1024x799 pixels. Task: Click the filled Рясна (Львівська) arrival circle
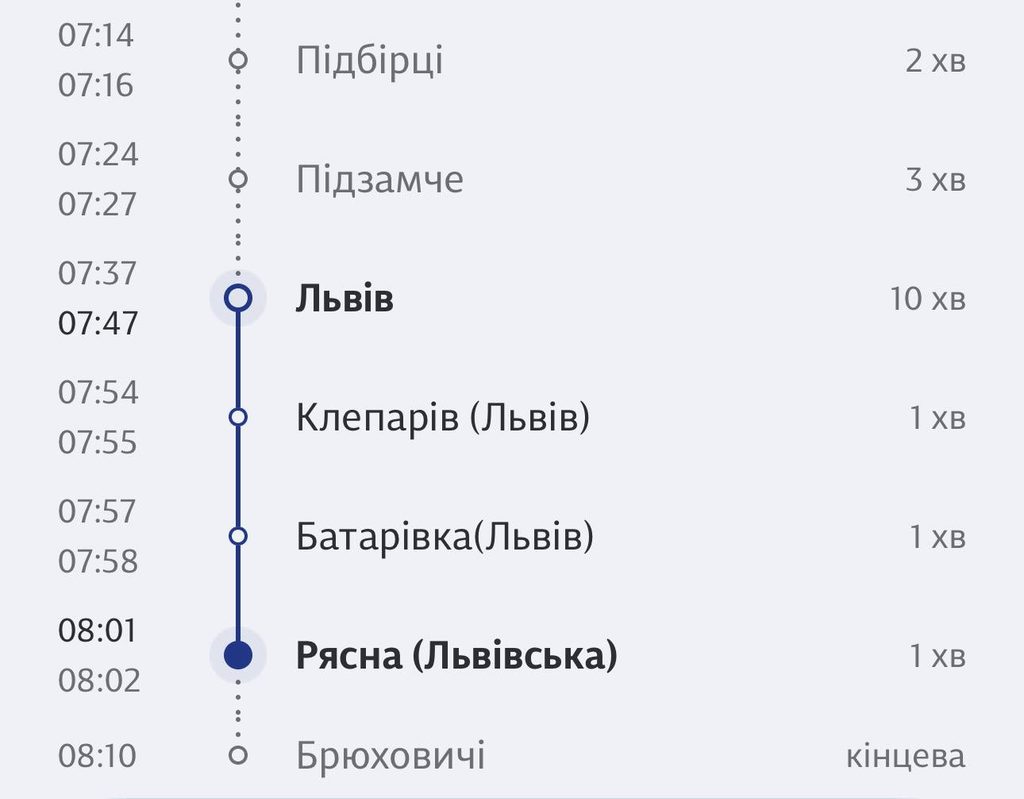(238, 655)
